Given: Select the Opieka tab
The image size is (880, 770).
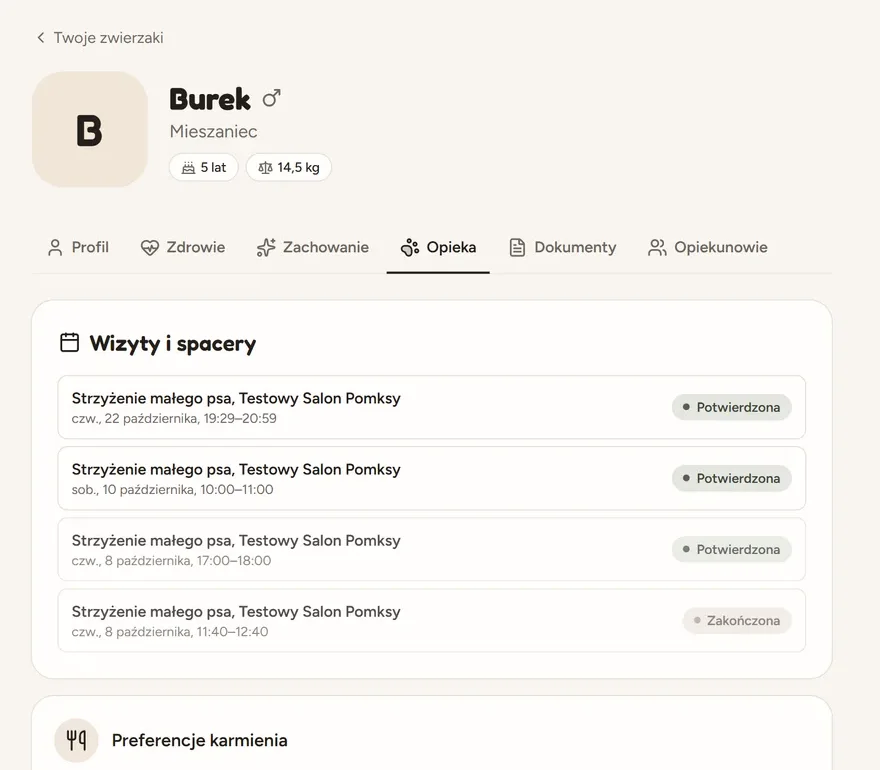Looking at the screenshot, I should click(438, 248).
